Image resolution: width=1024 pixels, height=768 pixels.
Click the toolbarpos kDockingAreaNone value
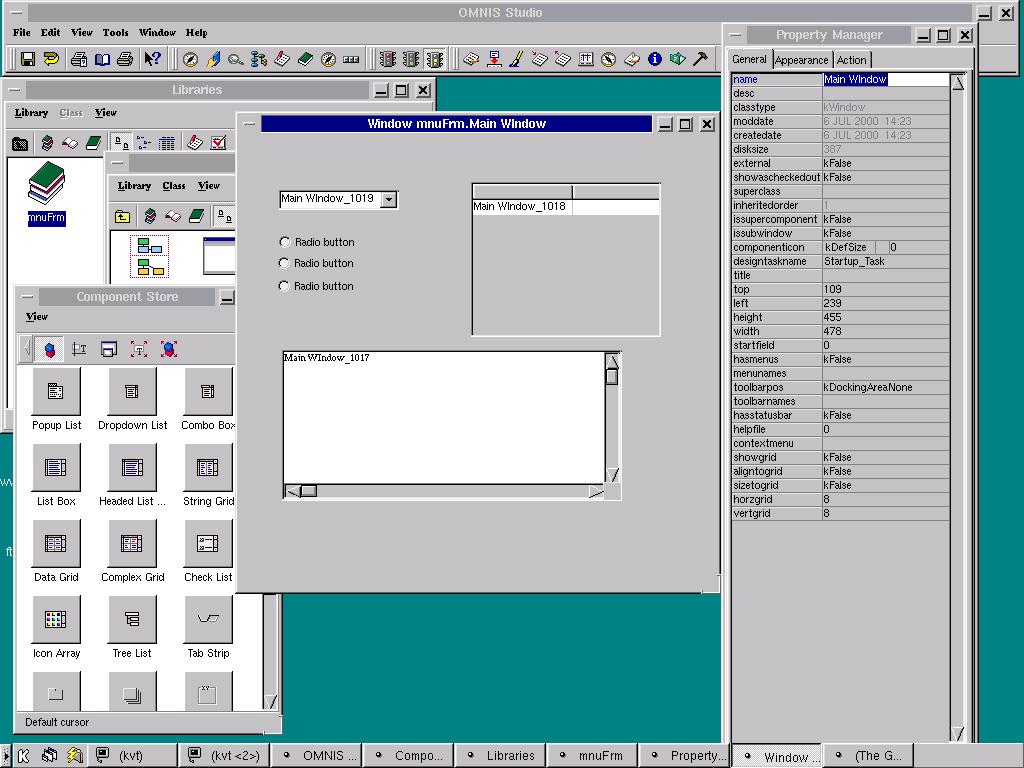(x=867, y=387)
